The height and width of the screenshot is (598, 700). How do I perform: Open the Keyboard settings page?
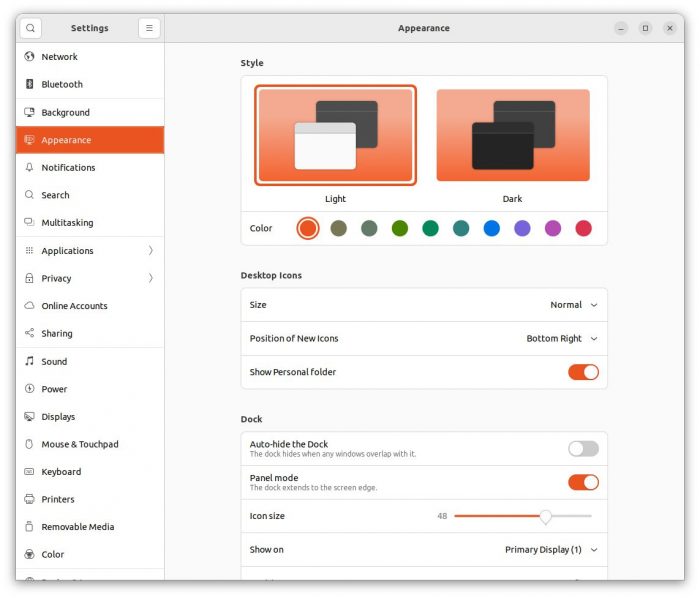point(61,472)
